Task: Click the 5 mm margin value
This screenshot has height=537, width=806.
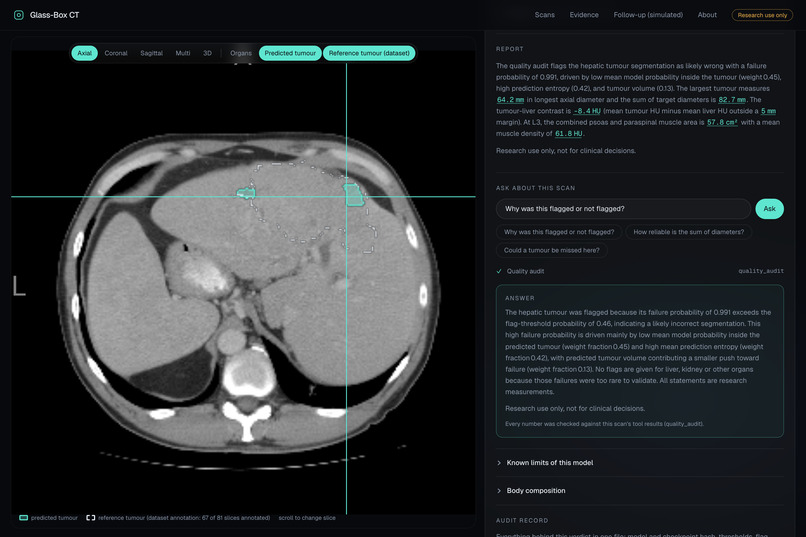Action: pyautogui.click(x=768, y=111)
